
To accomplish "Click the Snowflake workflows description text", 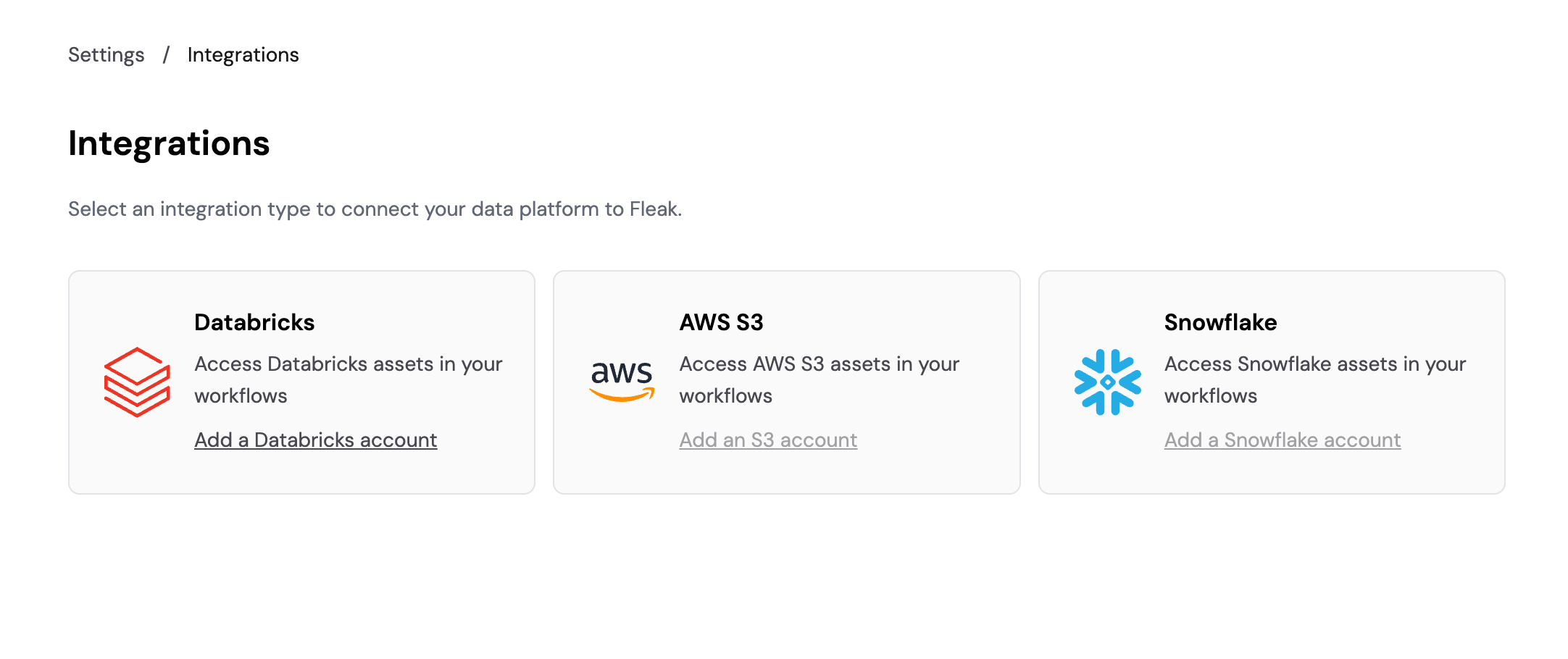I will [1314, 379].
